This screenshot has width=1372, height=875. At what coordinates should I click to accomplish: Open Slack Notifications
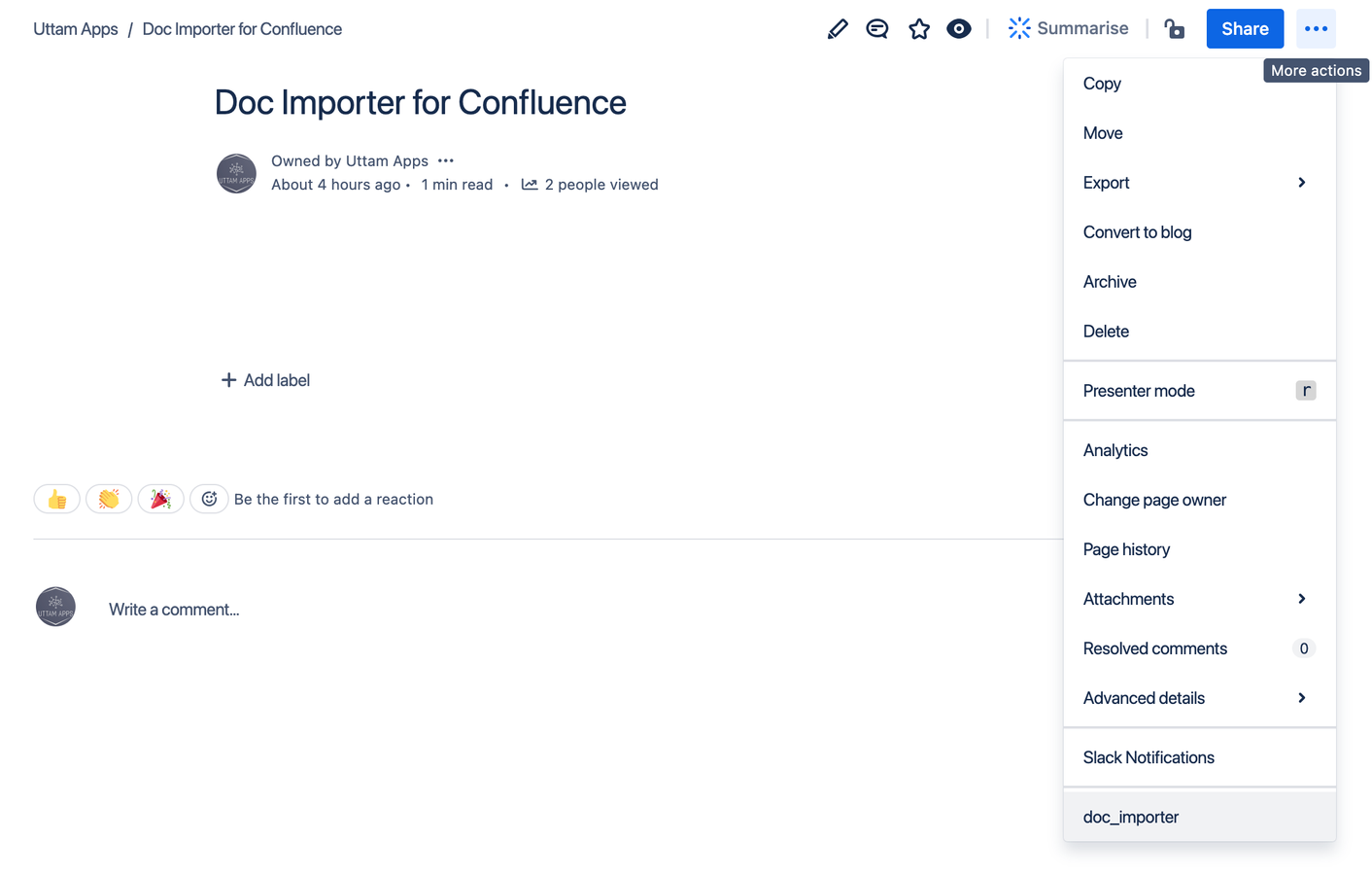1199,757
